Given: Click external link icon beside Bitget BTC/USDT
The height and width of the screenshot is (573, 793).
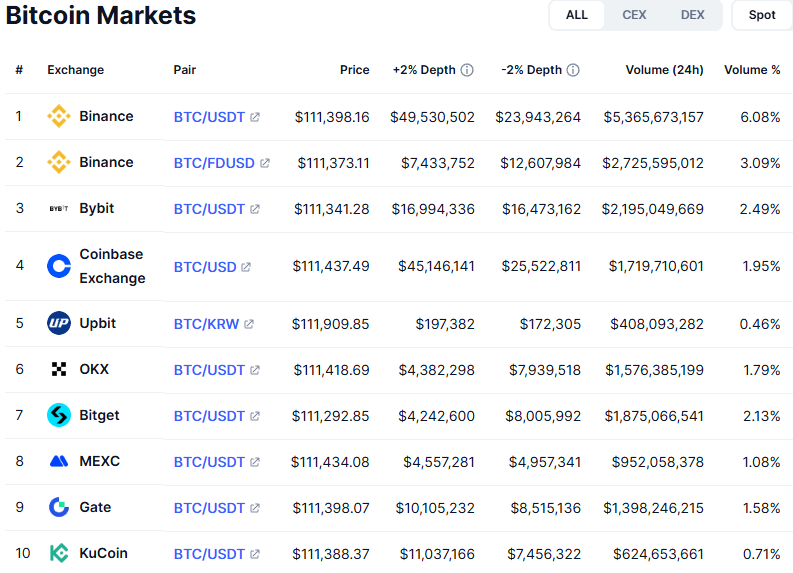Looking at the screenshot, I should pos(255,416).
